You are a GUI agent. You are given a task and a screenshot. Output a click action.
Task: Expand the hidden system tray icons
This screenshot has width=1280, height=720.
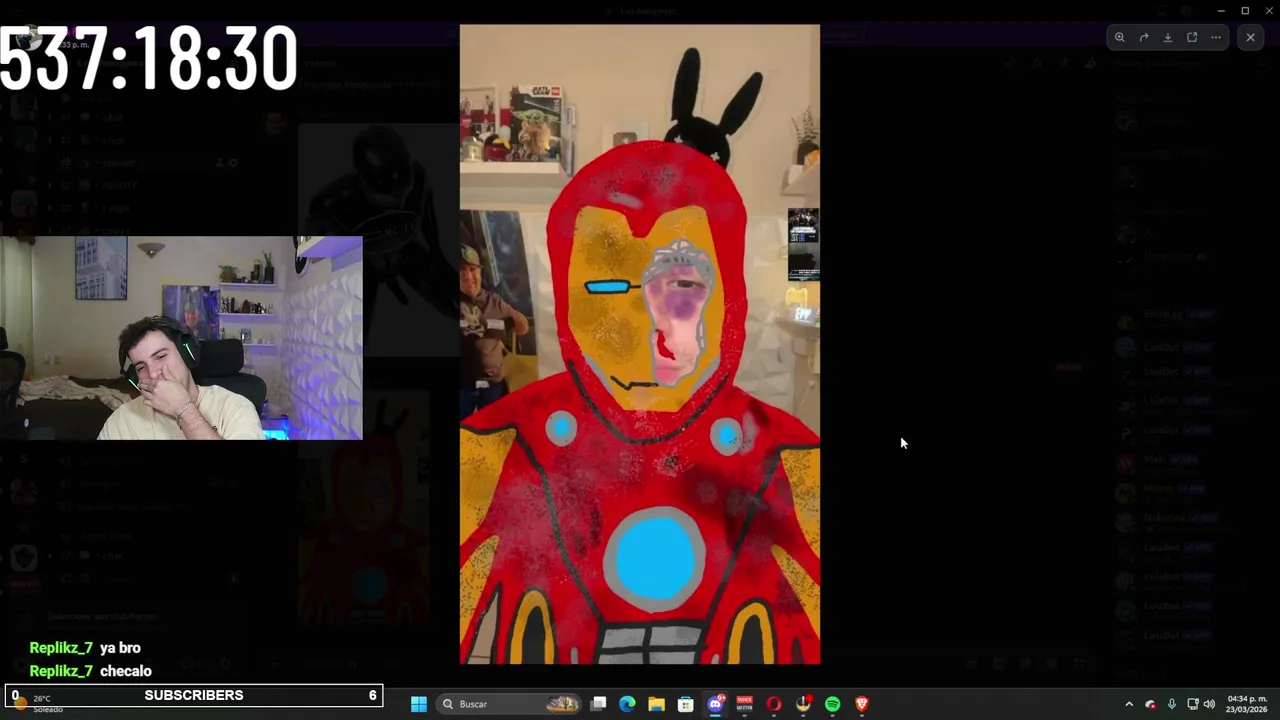[x=1129, y=704]
